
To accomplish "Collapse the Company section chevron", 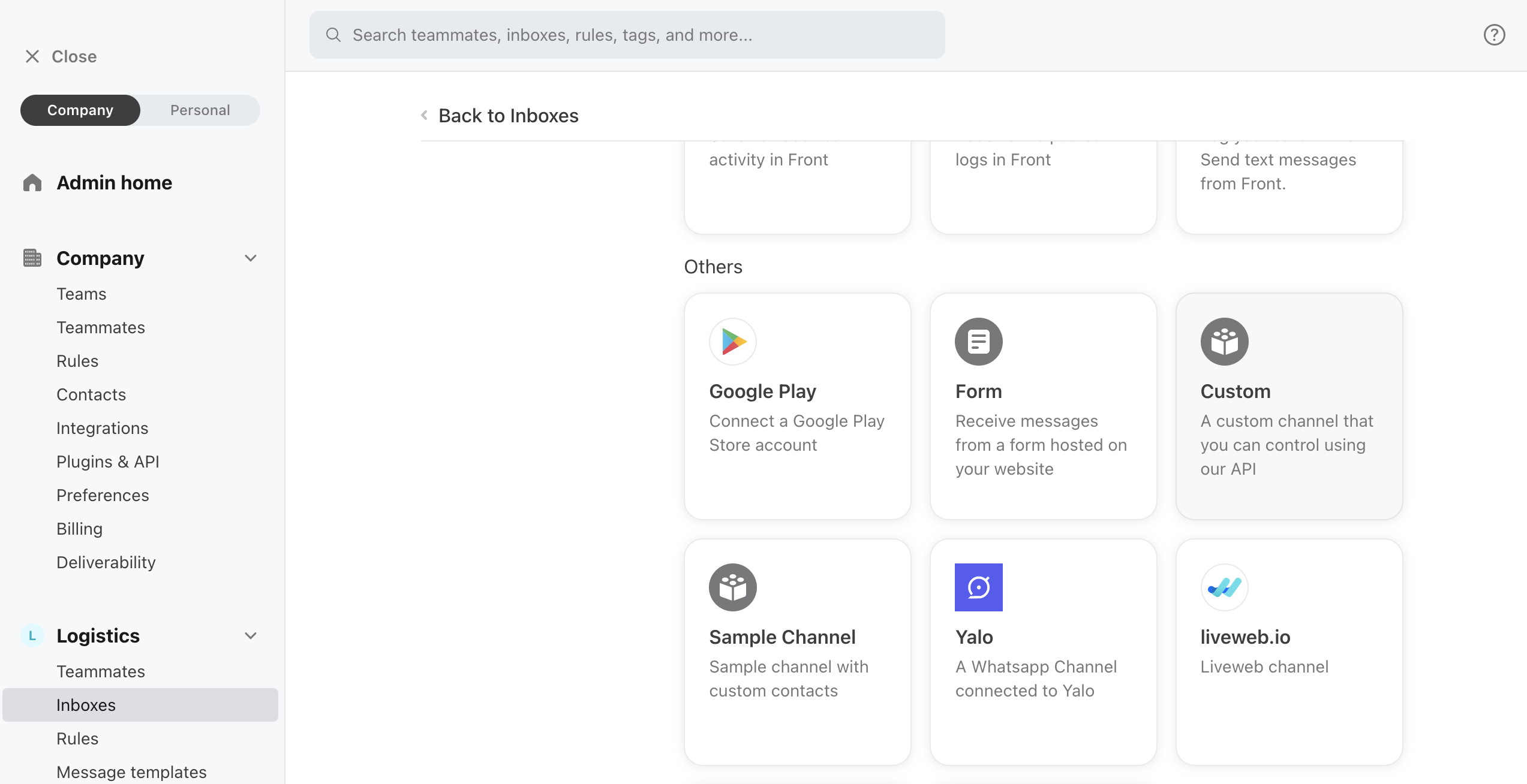I will coord(251,258).
